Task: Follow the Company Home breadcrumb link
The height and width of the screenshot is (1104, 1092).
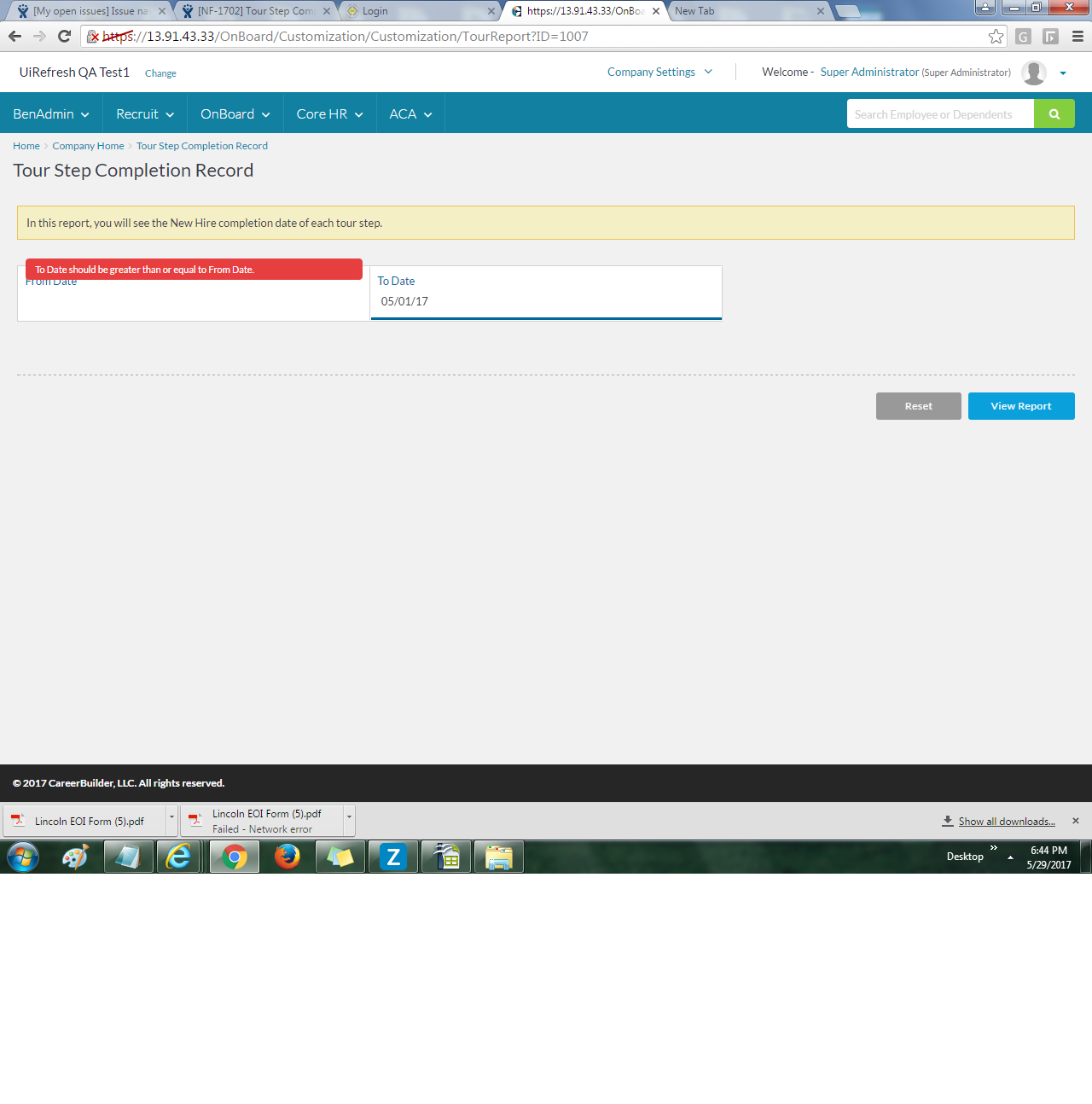Action: (x=88, y=146)
